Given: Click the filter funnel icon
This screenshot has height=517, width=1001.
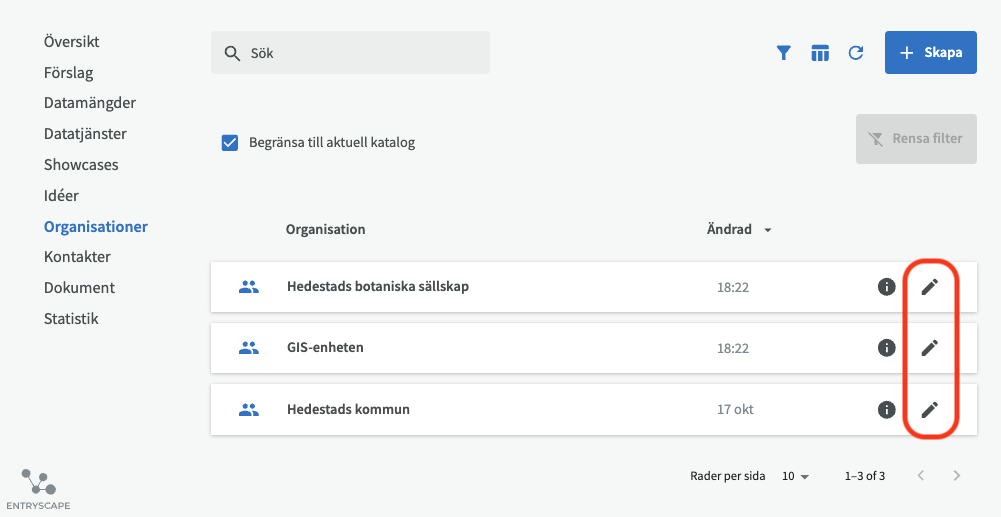Looking at the screenshot, I should pos(784,53).
